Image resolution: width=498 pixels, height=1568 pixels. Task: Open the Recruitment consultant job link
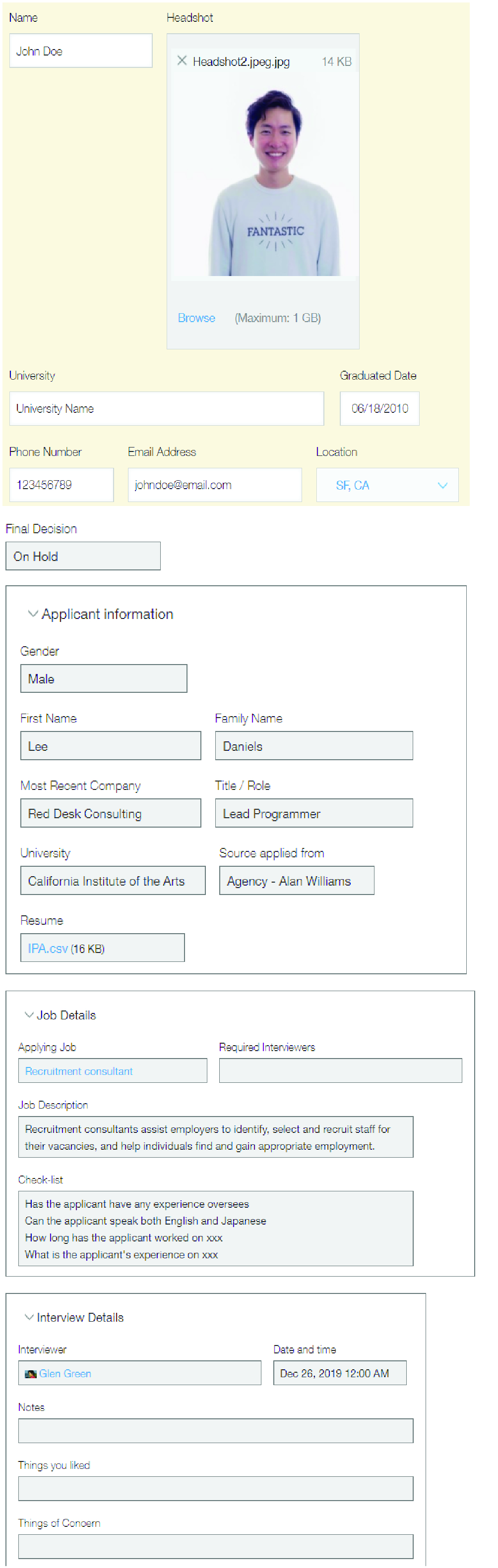(x=79, y=1071)
